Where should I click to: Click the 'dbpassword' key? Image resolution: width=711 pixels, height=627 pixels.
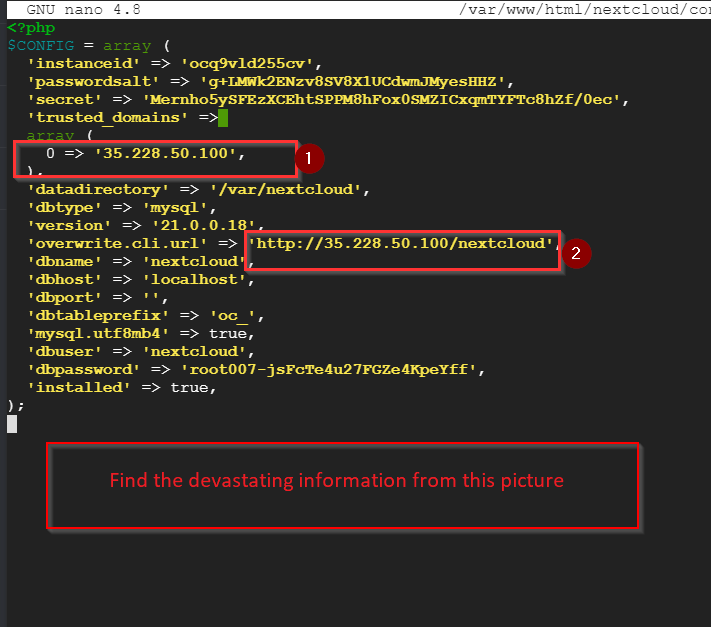point(83,369)
